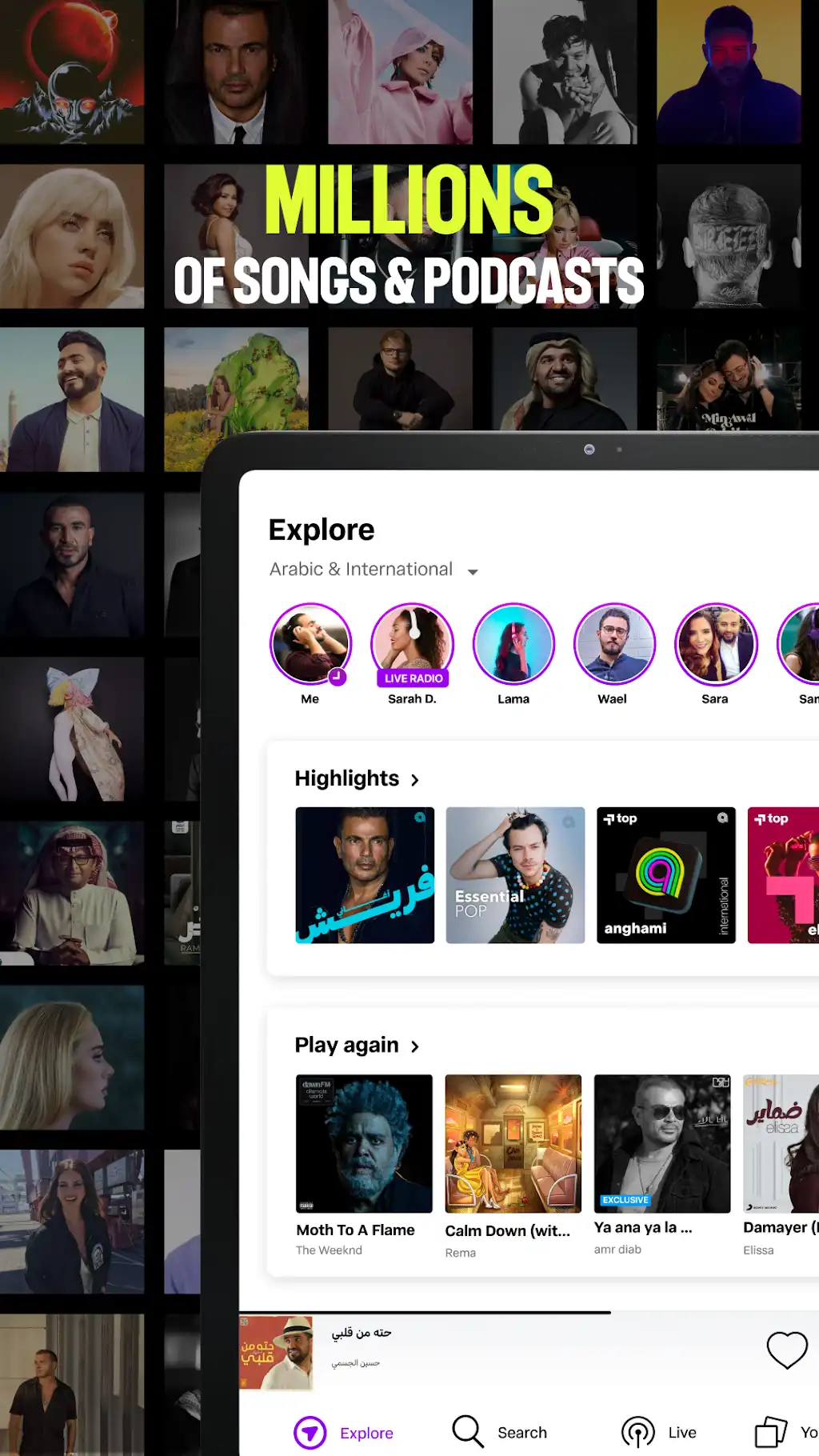Select Calm Down song title
This screenshot has height=1456, width=819.
coord(507,1230)
